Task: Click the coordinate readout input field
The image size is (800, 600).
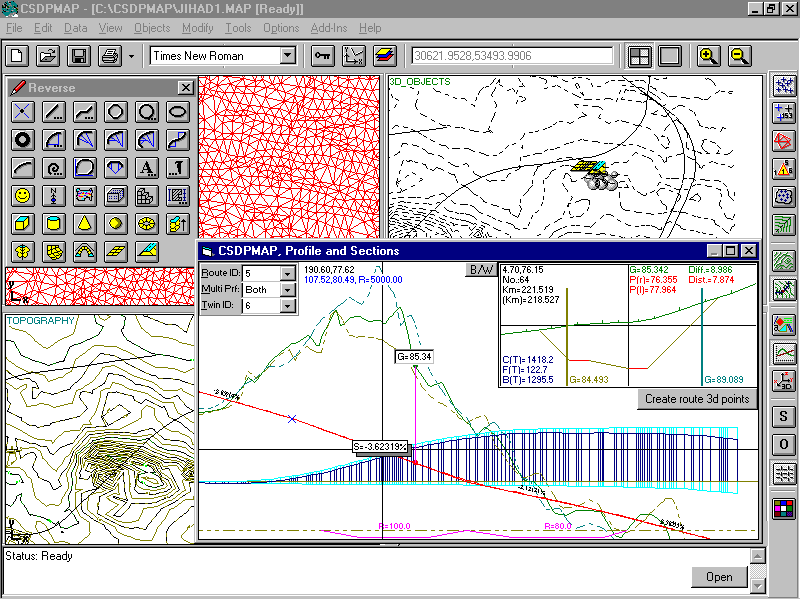Action: coord(512,56)
